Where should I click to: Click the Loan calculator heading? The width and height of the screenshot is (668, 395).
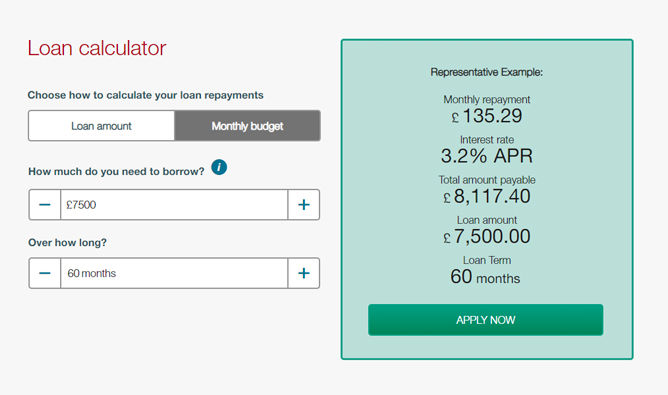pos(97,48)
